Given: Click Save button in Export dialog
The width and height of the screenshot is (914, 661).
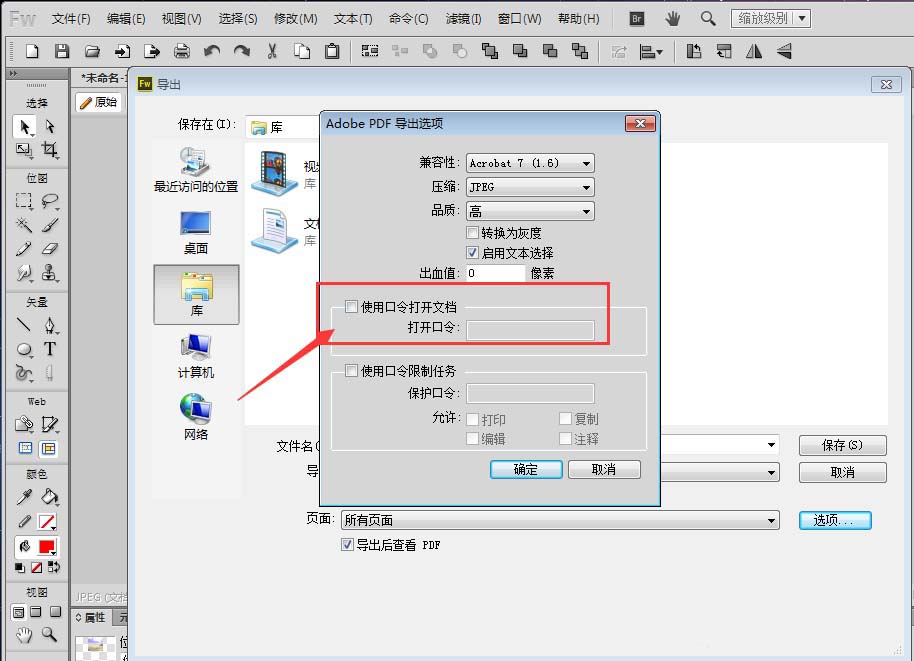Looking at the screenshot, I should click(x=842, y=445).
